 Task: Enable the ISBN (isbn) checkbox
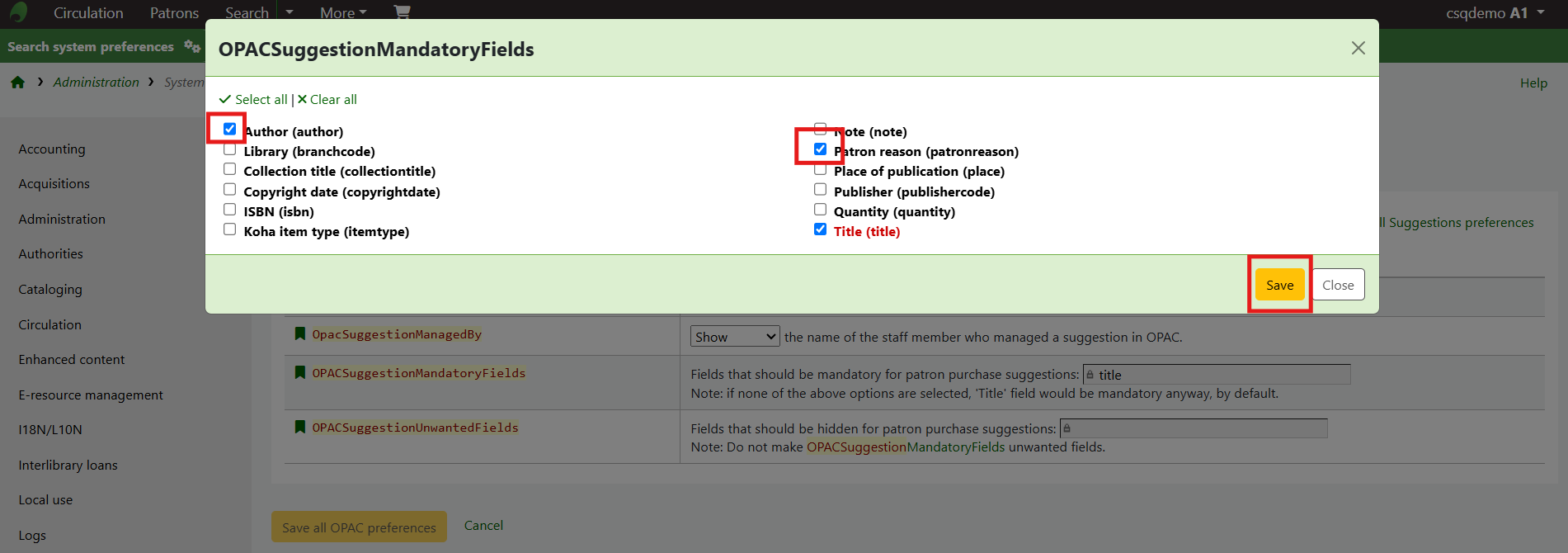pyautogui.click(x=229, y=210)
